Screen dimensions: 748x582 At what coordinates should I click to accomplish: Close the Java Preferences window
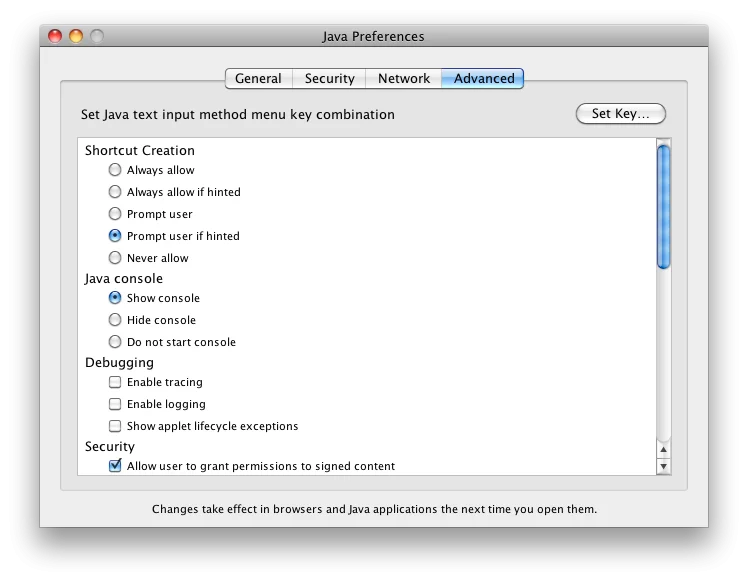55,36
